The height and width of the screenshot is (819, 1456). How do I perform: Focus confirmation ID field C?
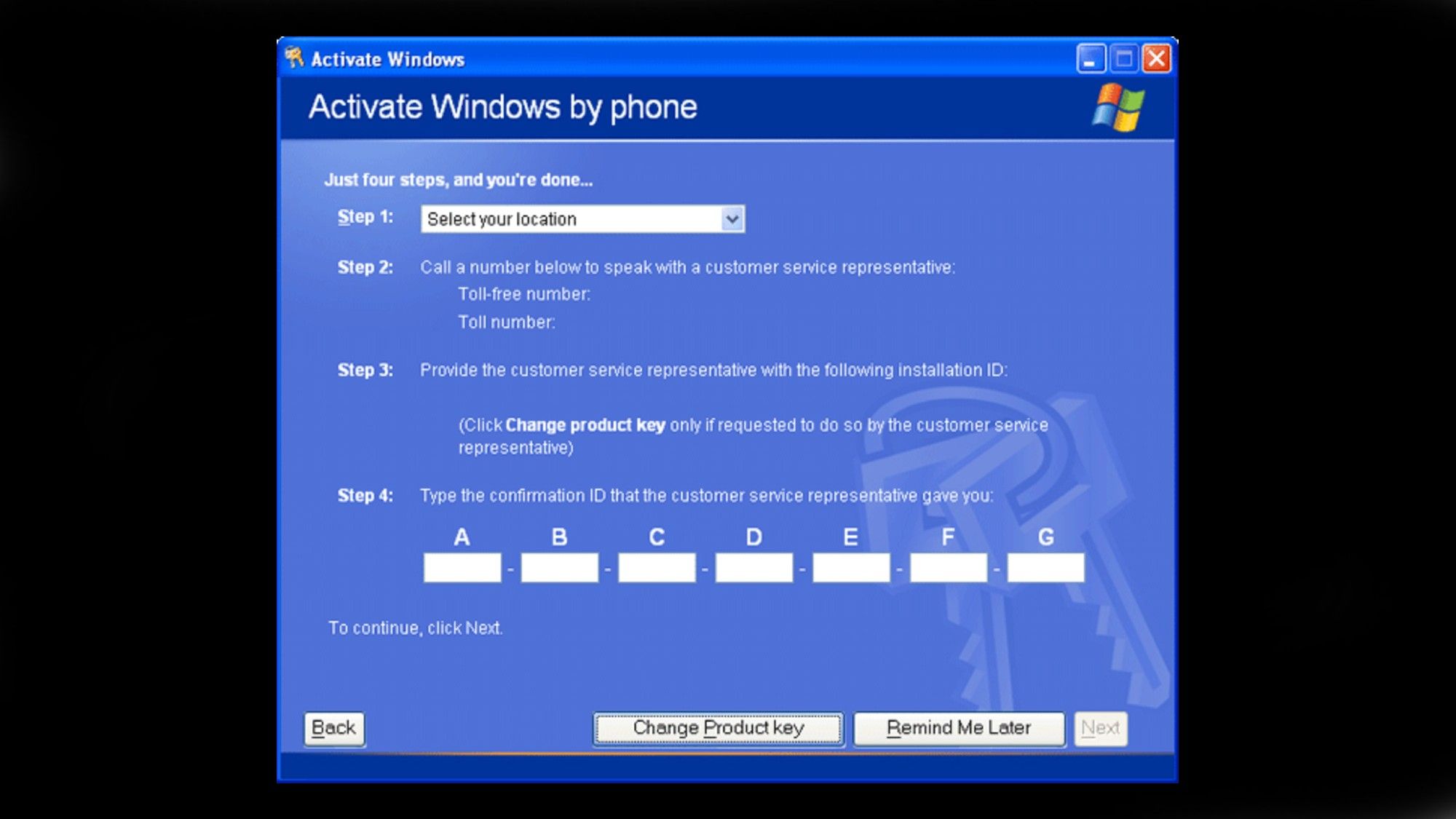pyautogui.click(x=657, y=568)
